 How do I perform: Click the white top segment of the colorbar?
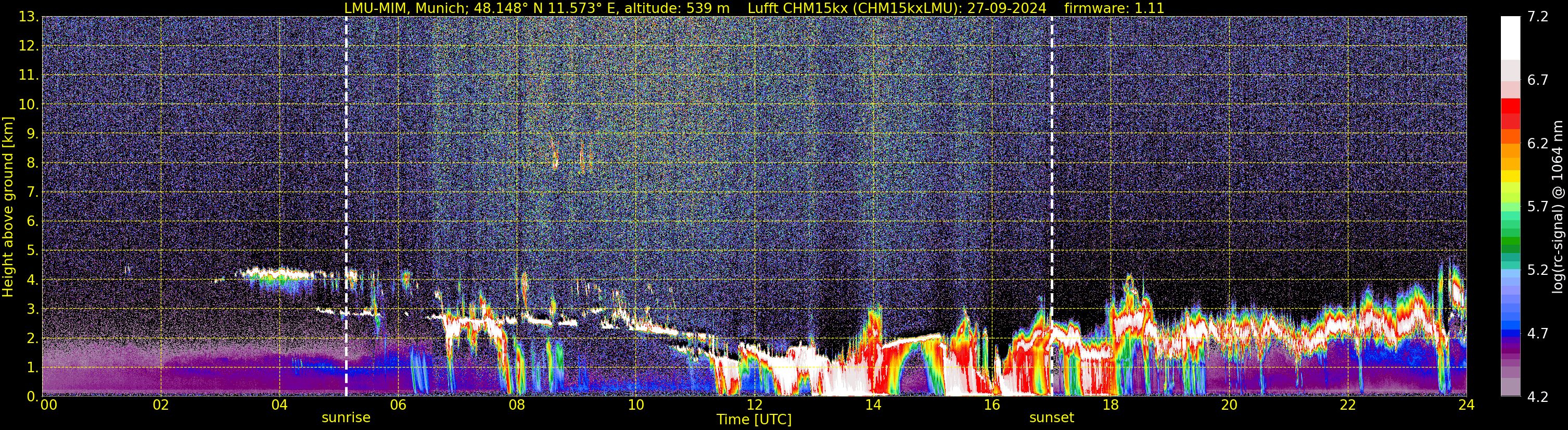point(1510,38)
